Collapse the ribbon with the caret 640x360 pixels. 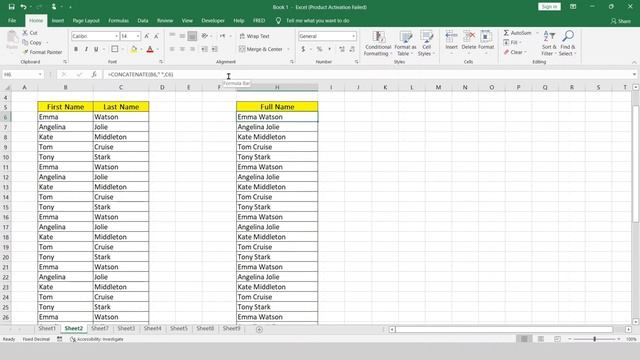pyautogui.click(x=634, y=62)
